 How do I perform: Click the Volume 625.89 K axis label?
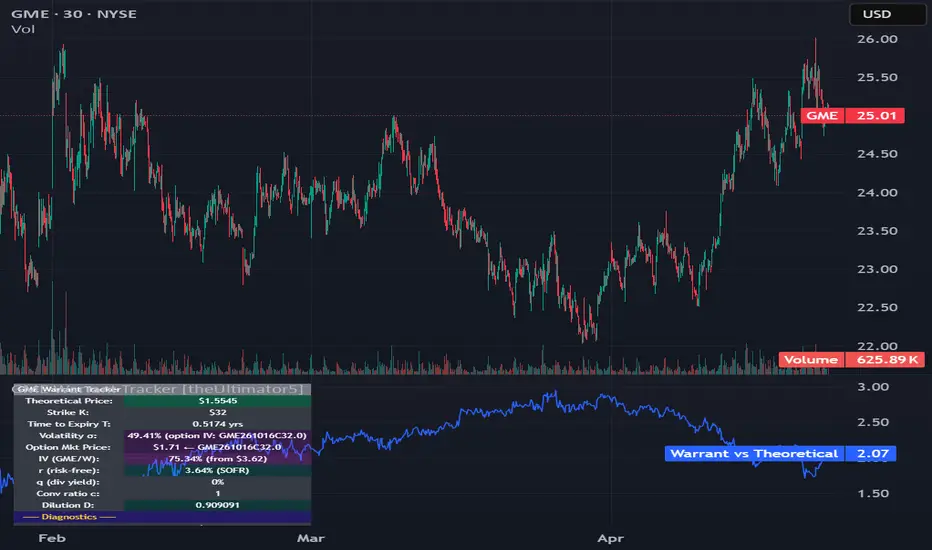(x=851, y=360)
